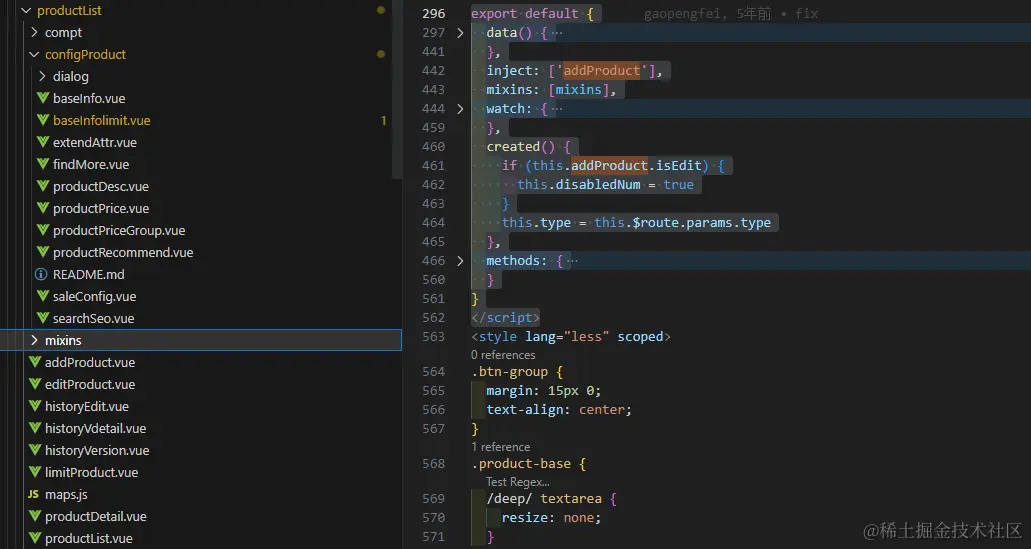Click the Vue icon of historyEdit.vue
Image resolution: width=1031 pixels, height=549 pixels.
[x=35, y=406]
